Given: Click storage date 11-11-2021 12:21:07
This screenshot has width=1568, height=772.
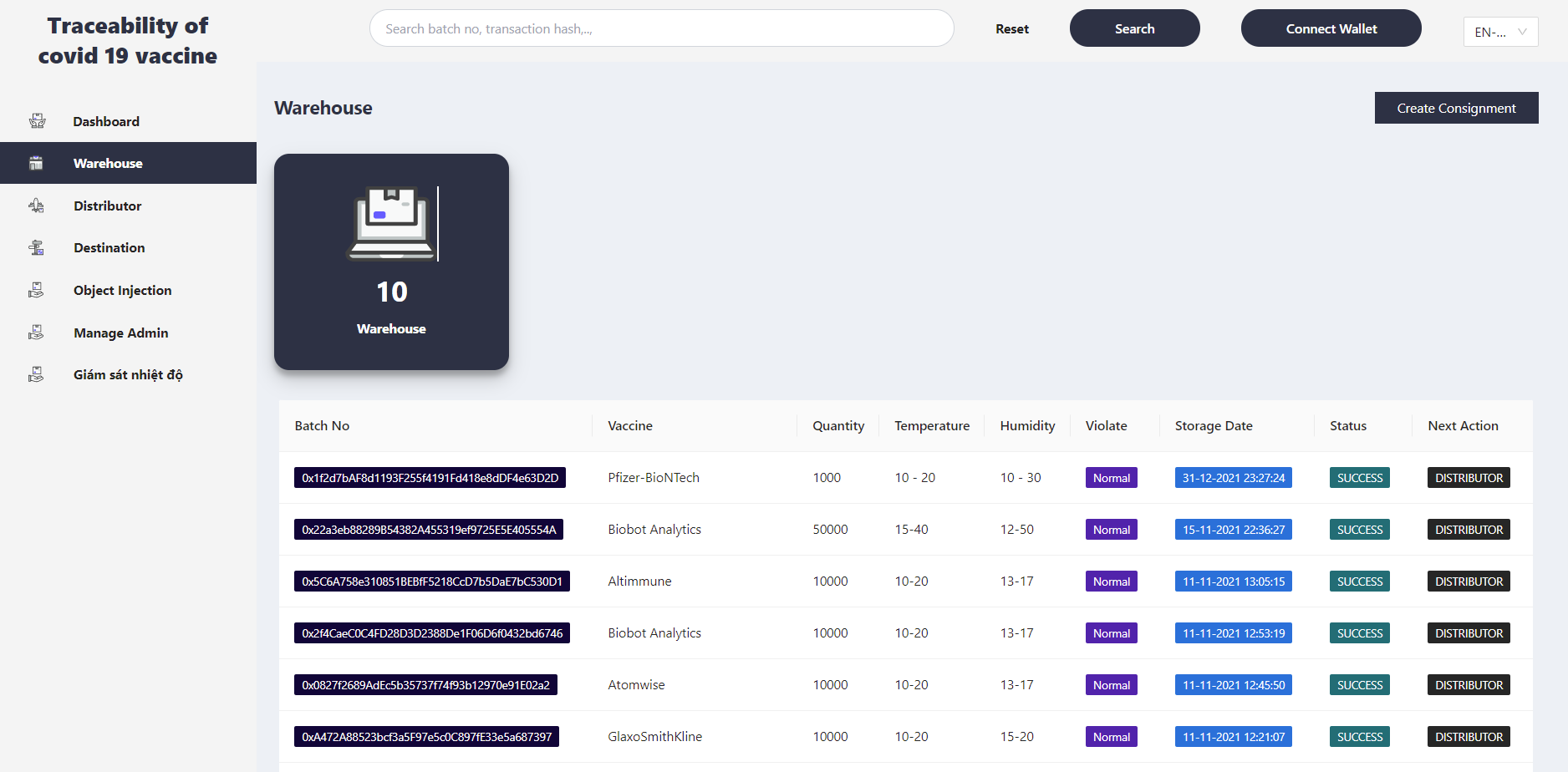Looking at the screenshot, I should (x=1234, y=737).
